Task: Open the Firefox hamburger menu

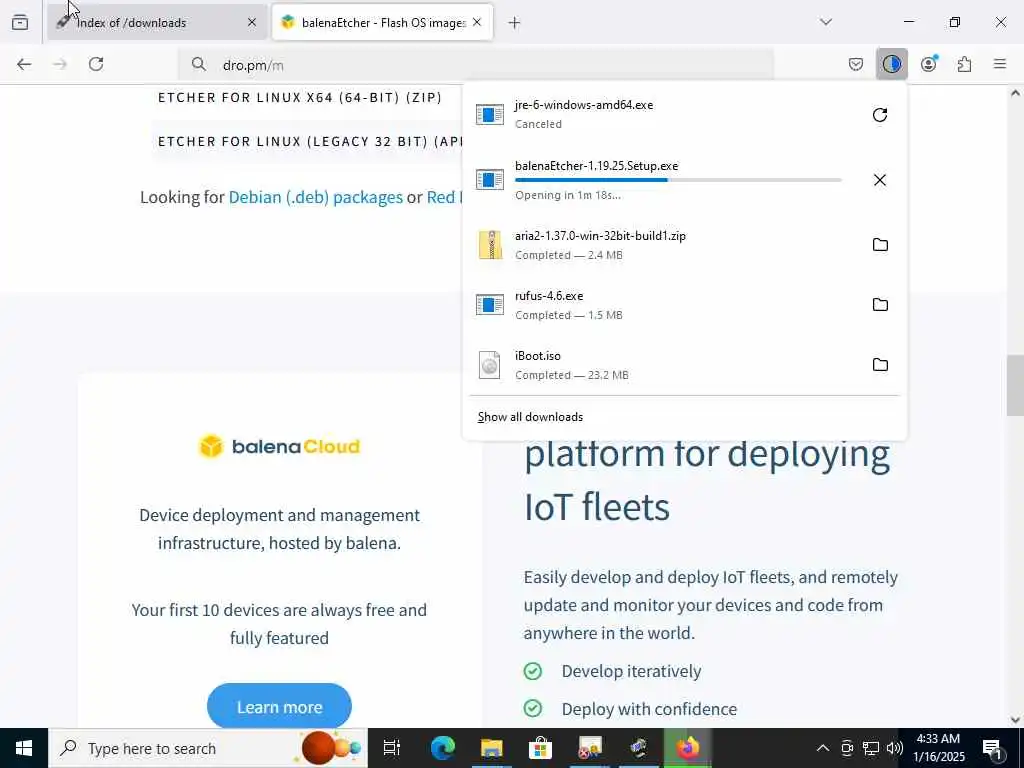Action: click(x=1000, y=64)
